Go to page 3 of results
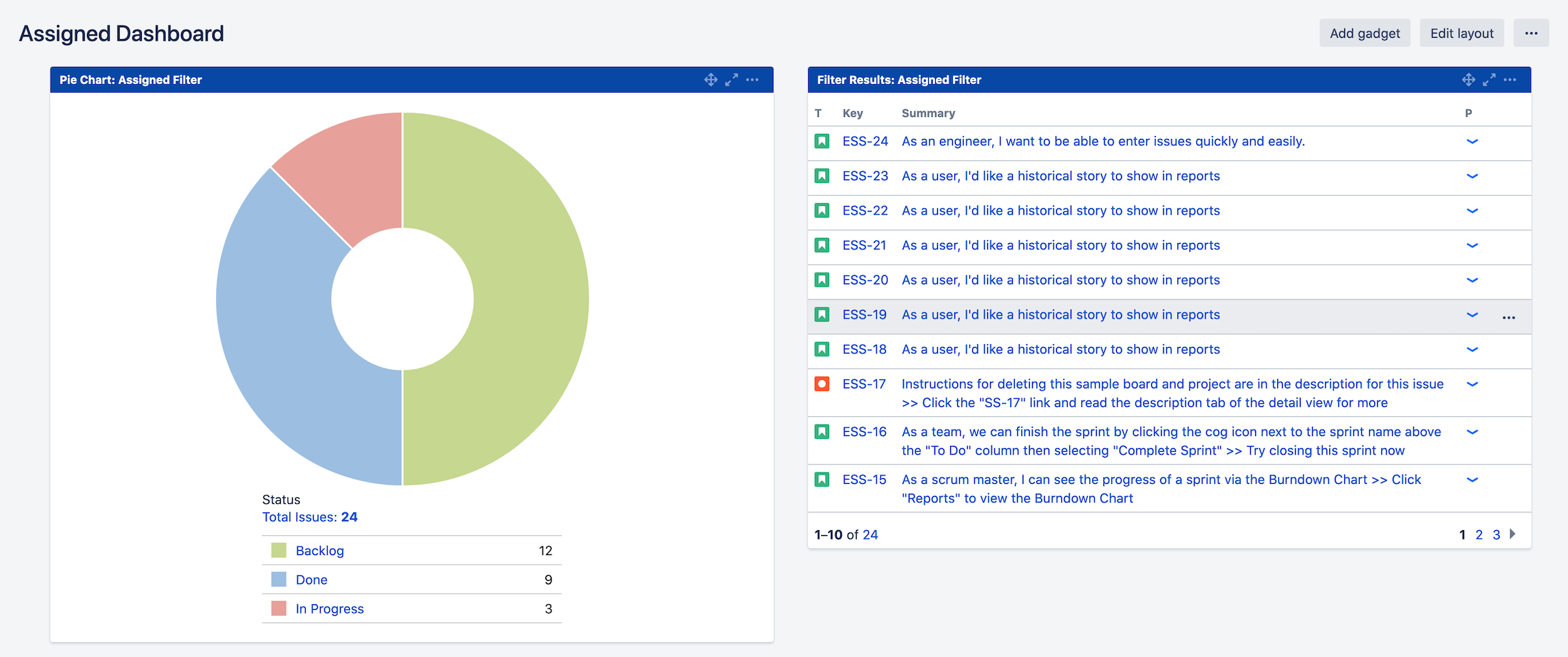This screenshot has width=1568, height=657. tap(1497, 534)
